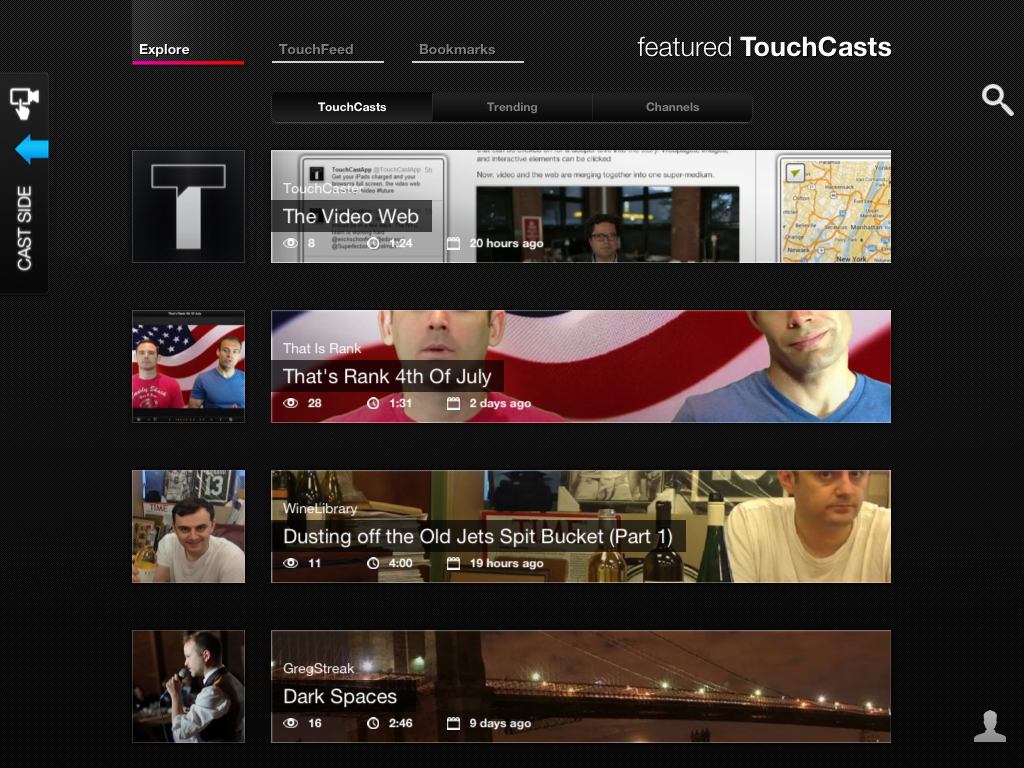Expand the That's Rank 4th Of July cast
Viewport: 1024px width, 768px height.
[580, 366]
